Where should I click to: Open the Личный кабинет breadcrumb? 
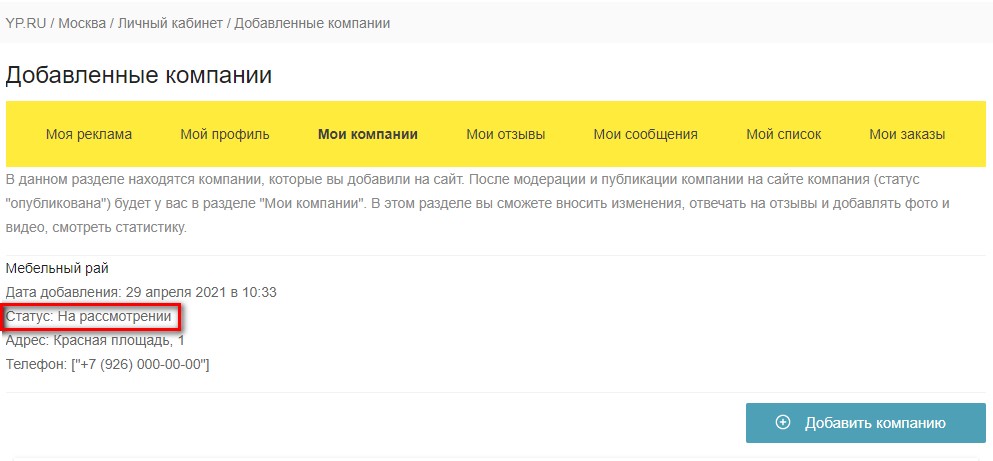pos(170,23)
